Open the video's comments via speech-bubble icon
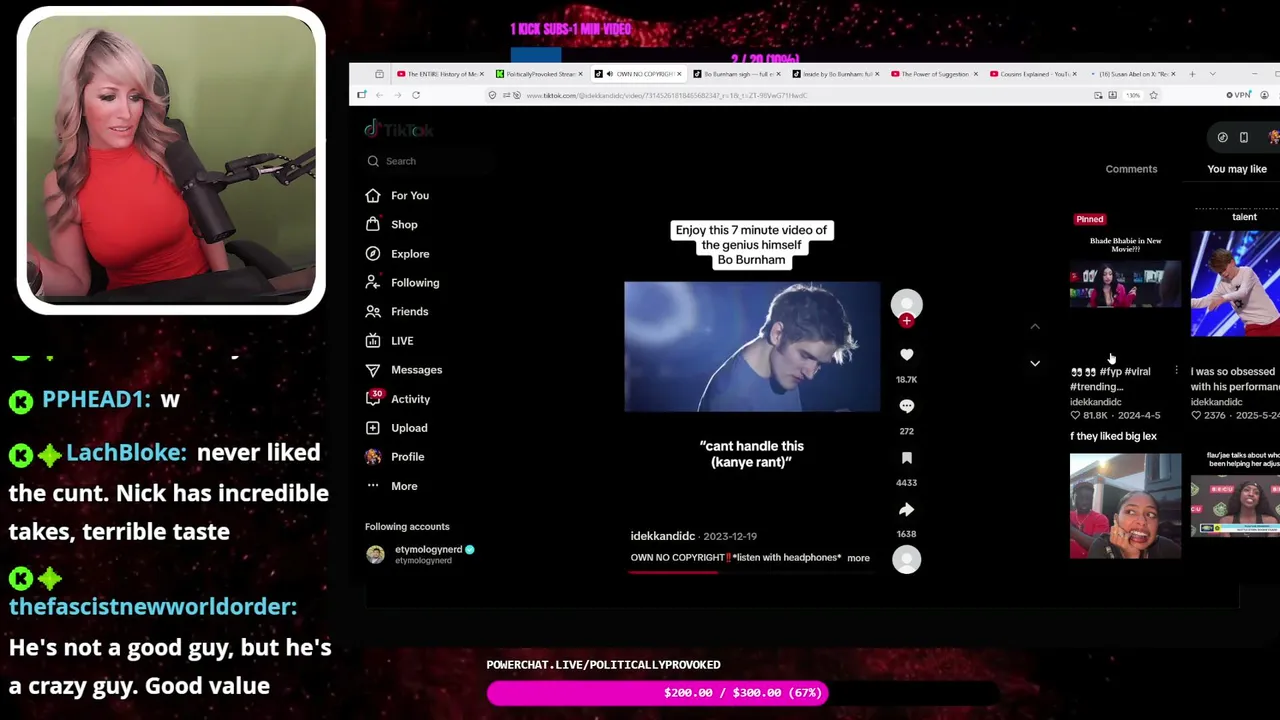Image resolution: width=1280 pixels, height=720 pixels. tap(906, 406)
